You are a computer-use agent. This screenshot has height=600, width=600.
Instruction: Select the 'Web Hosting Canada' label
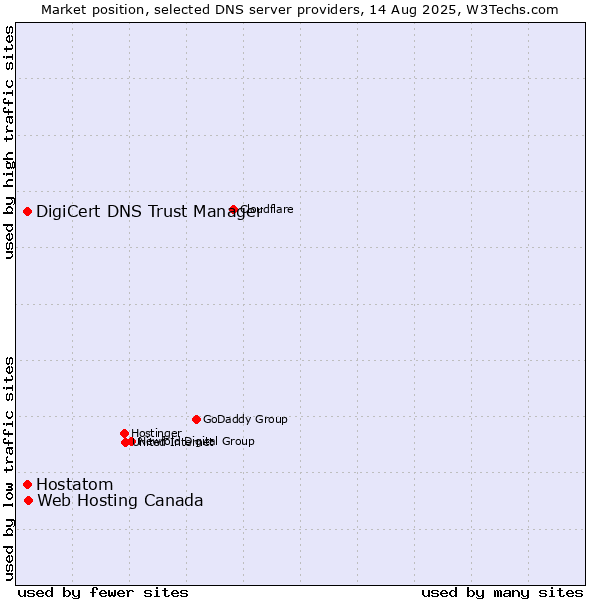click(120, 501)
